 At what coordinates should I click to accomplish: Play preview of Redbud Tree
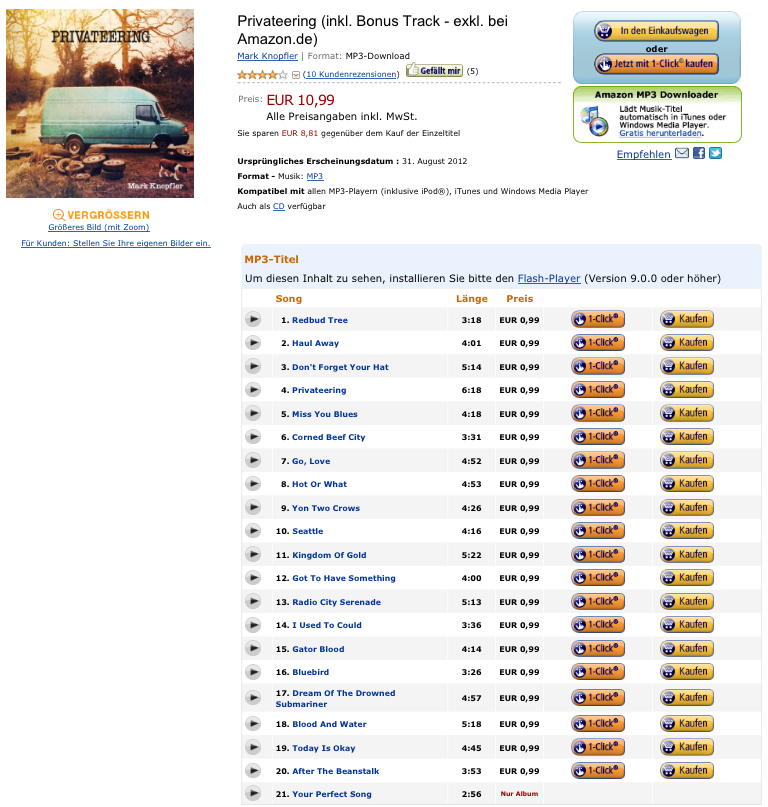[253, 320]
